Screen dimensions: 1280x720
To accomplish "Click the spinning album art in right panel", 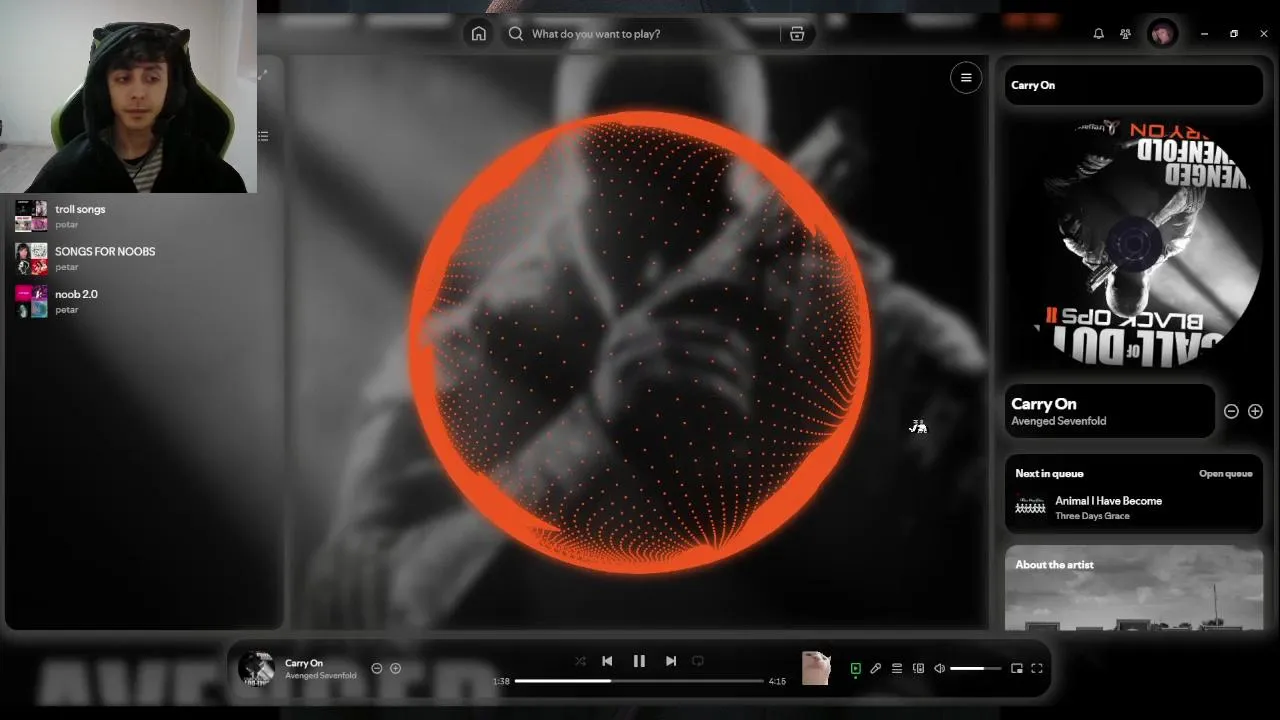I will 1134,243.
